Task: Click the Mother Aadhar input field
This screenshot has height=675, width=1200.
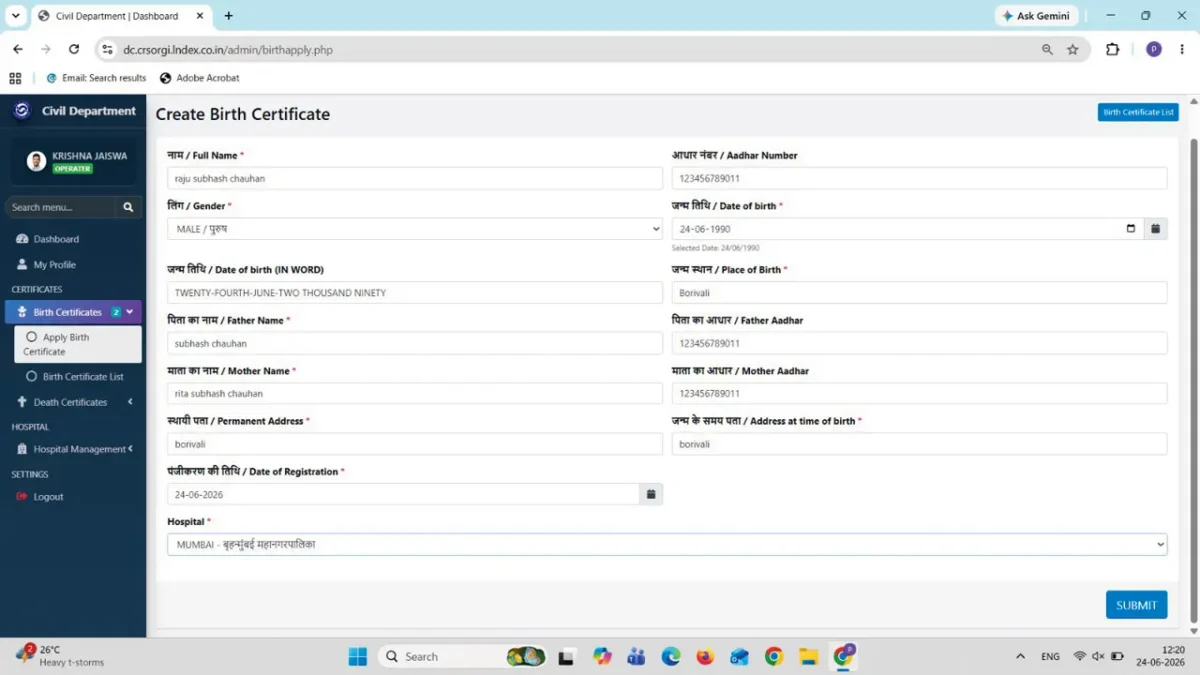Action: (919, 393)
